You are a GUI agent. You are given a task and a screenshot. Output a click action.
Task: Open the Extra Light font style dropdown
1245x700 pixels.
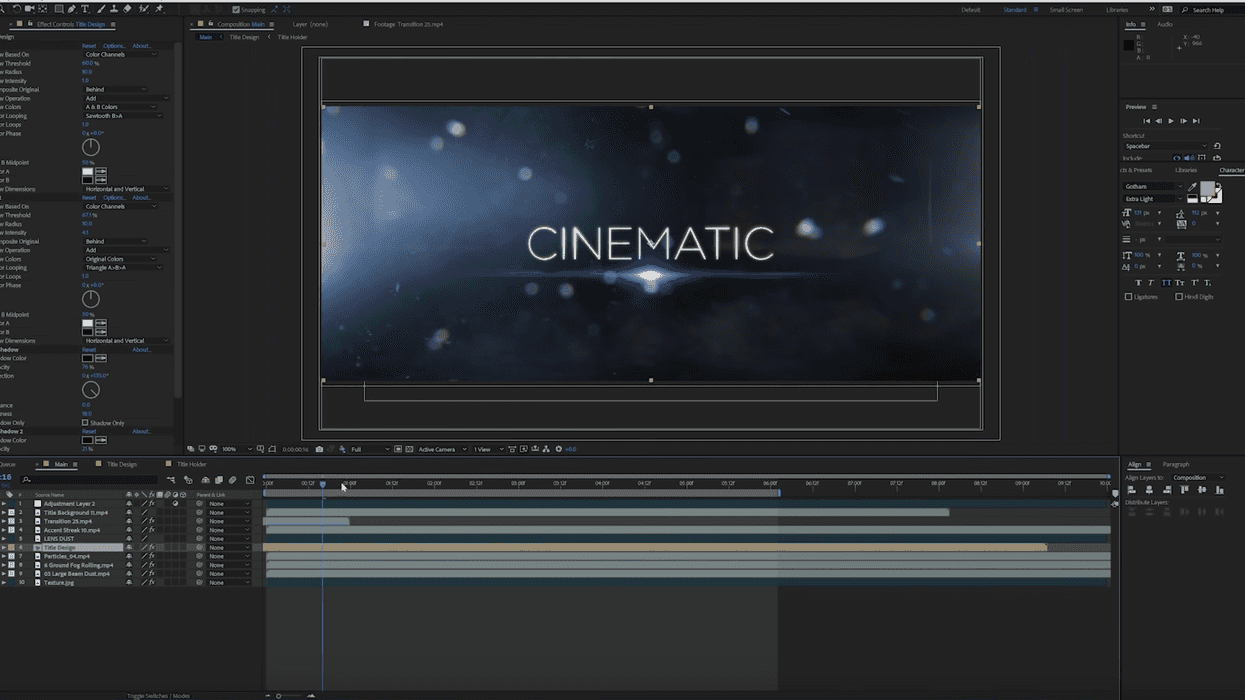pyautogui.click(x=1153, y=199)
